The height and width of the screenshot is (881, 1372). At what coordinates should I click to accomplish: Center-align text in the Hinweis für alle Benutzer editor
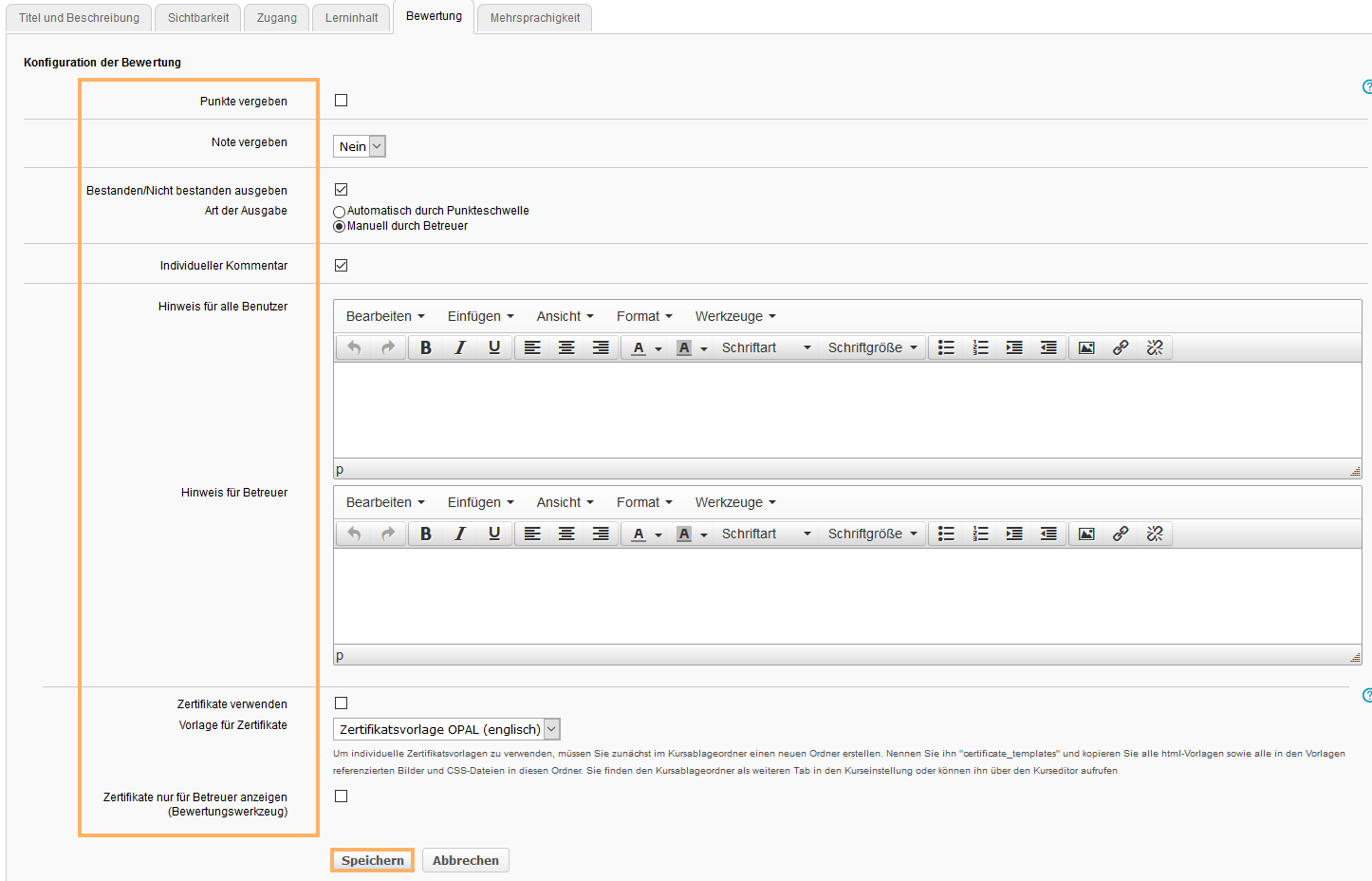tap(566, 347)
